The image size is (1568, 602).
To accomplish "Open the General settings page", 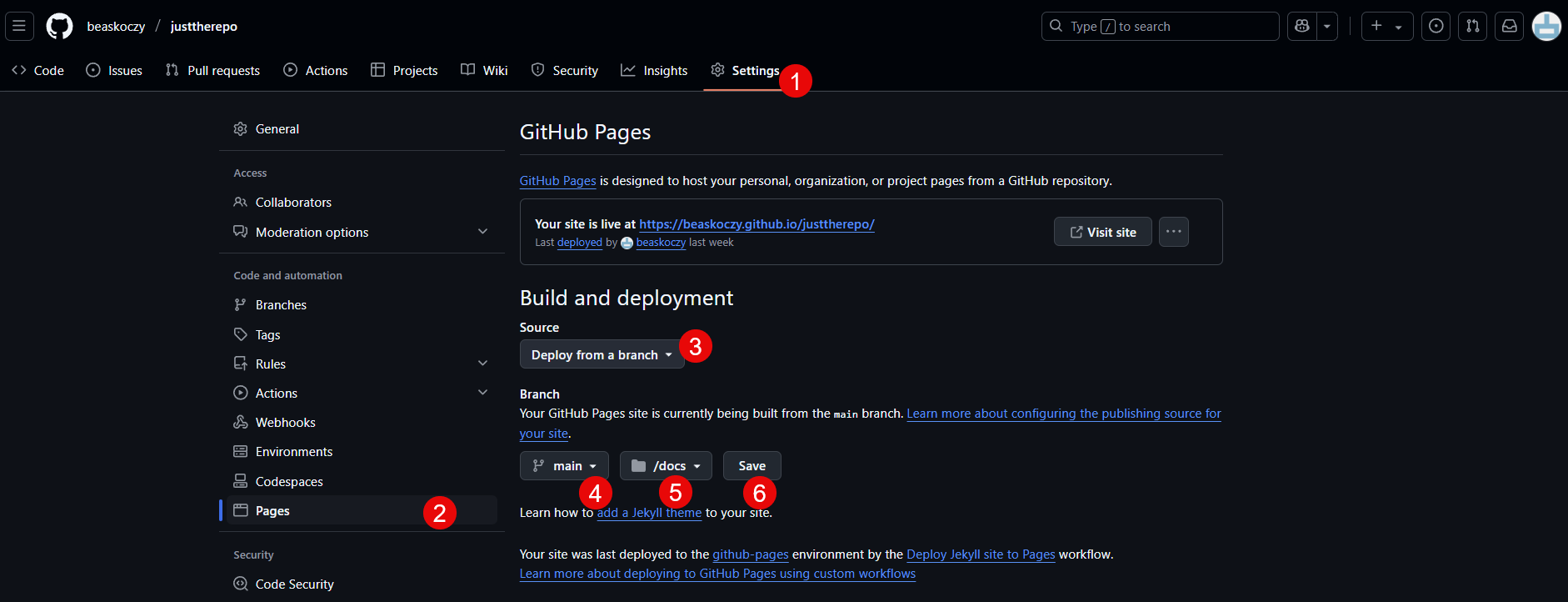I will (362, 129).
